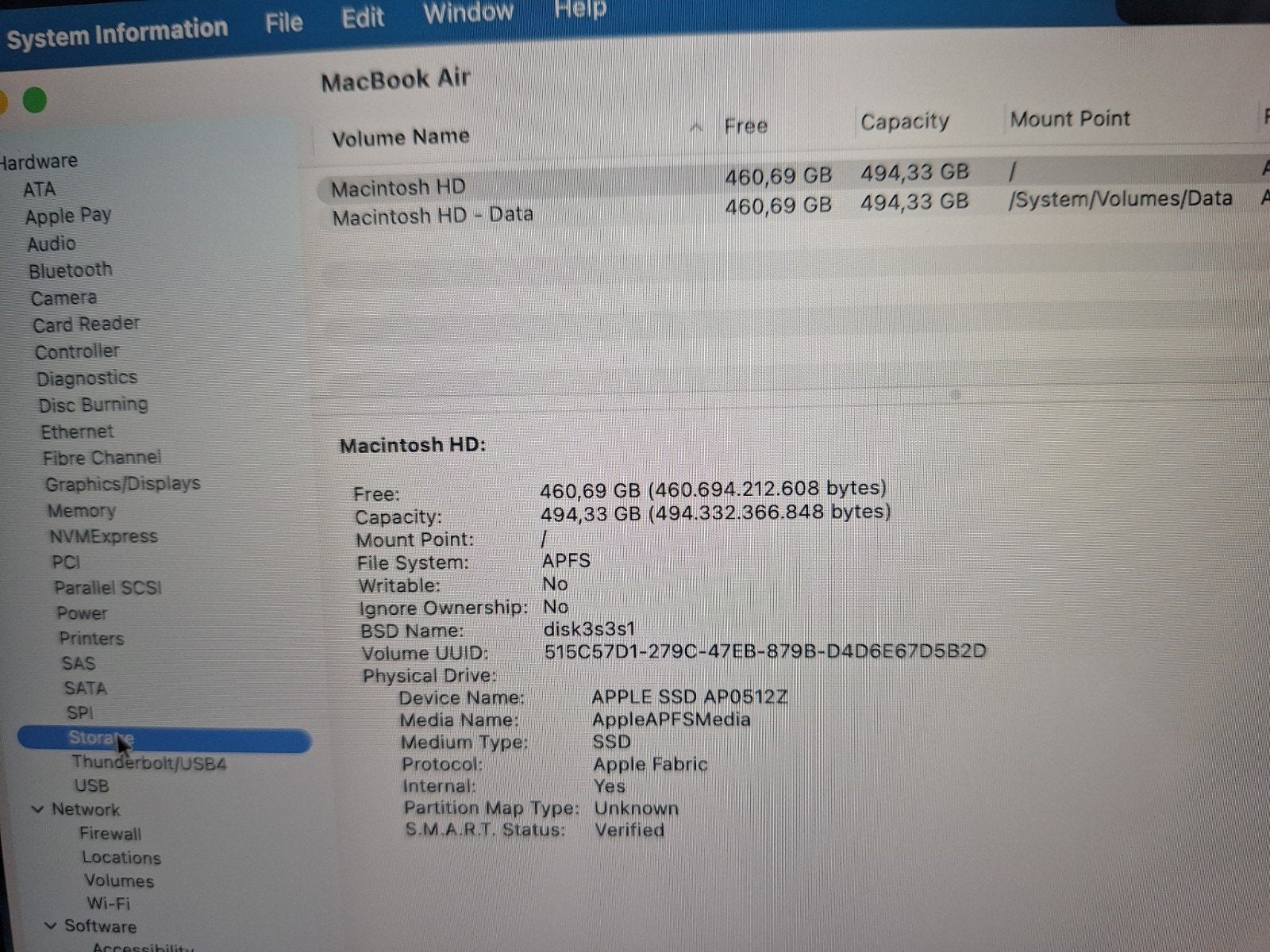Image resolution: width=1270 pixels, height=952 pixels.
Task: Collapse the Software section chevron
Action: (x=51, y=926)
